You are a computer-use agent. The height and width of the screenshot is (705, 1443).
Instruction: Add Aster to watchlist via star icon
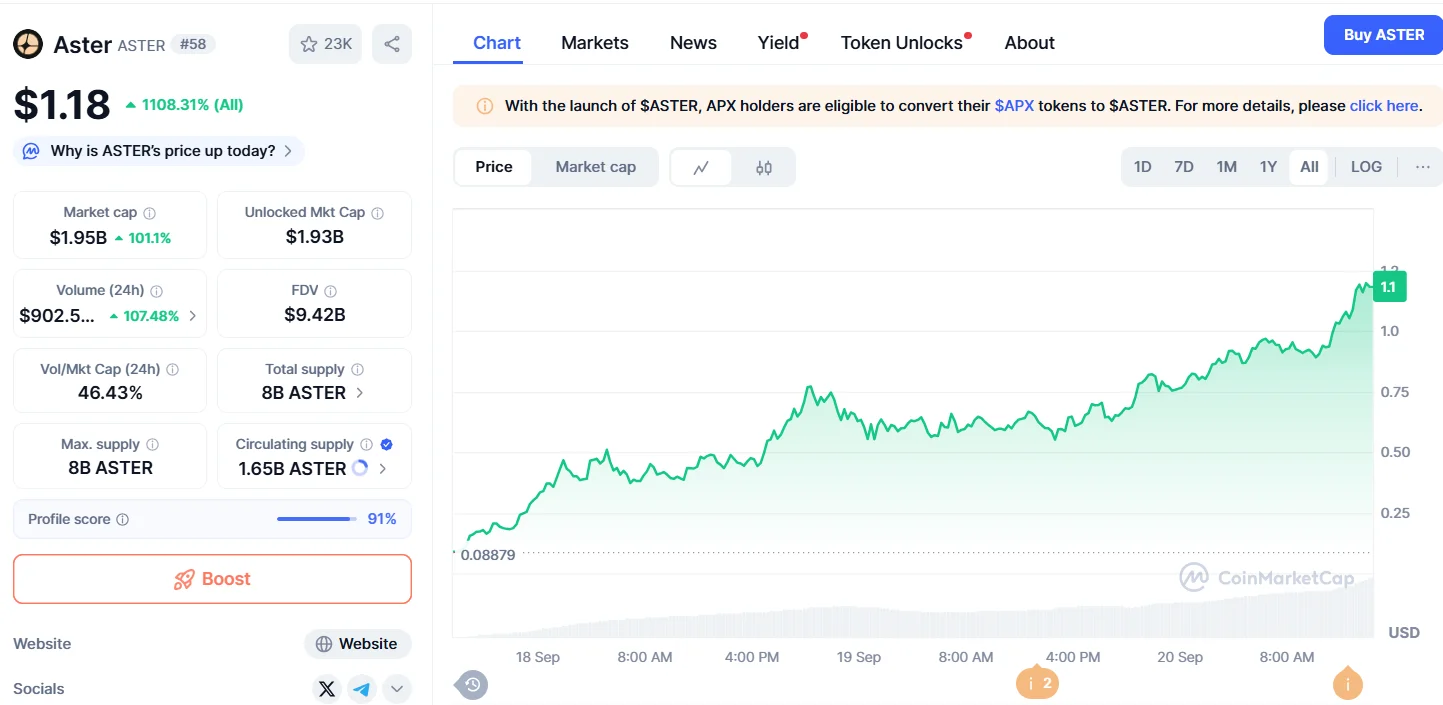click(326, 44)
